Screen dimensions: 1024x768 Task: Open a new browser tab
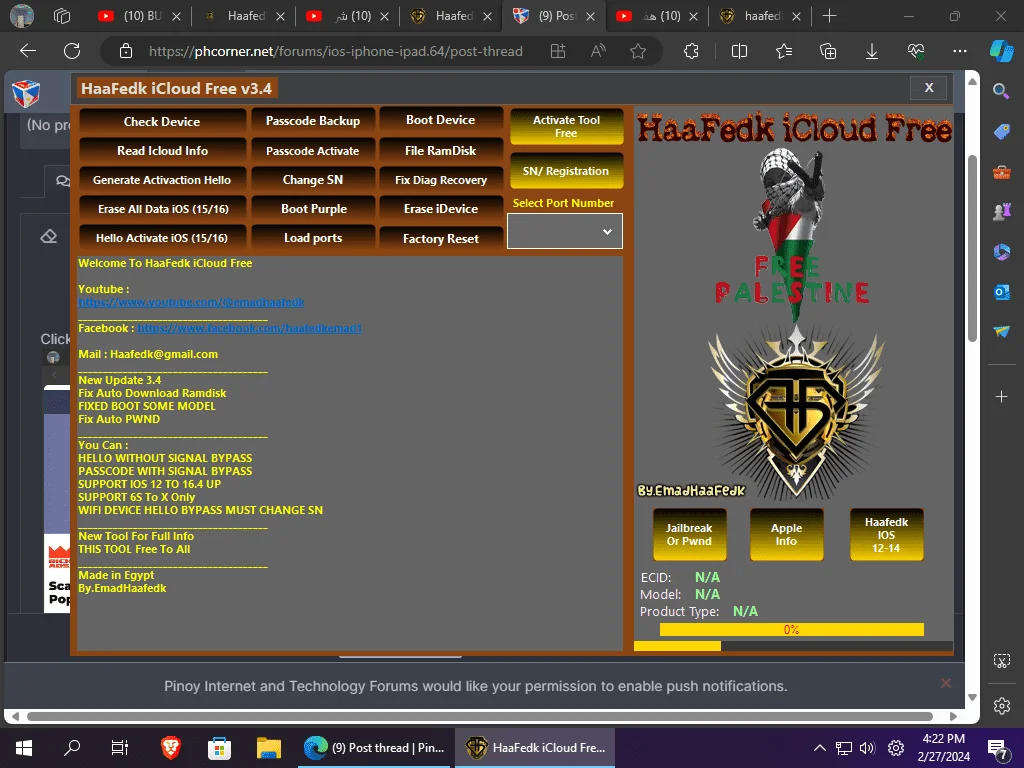pos(829,16)
